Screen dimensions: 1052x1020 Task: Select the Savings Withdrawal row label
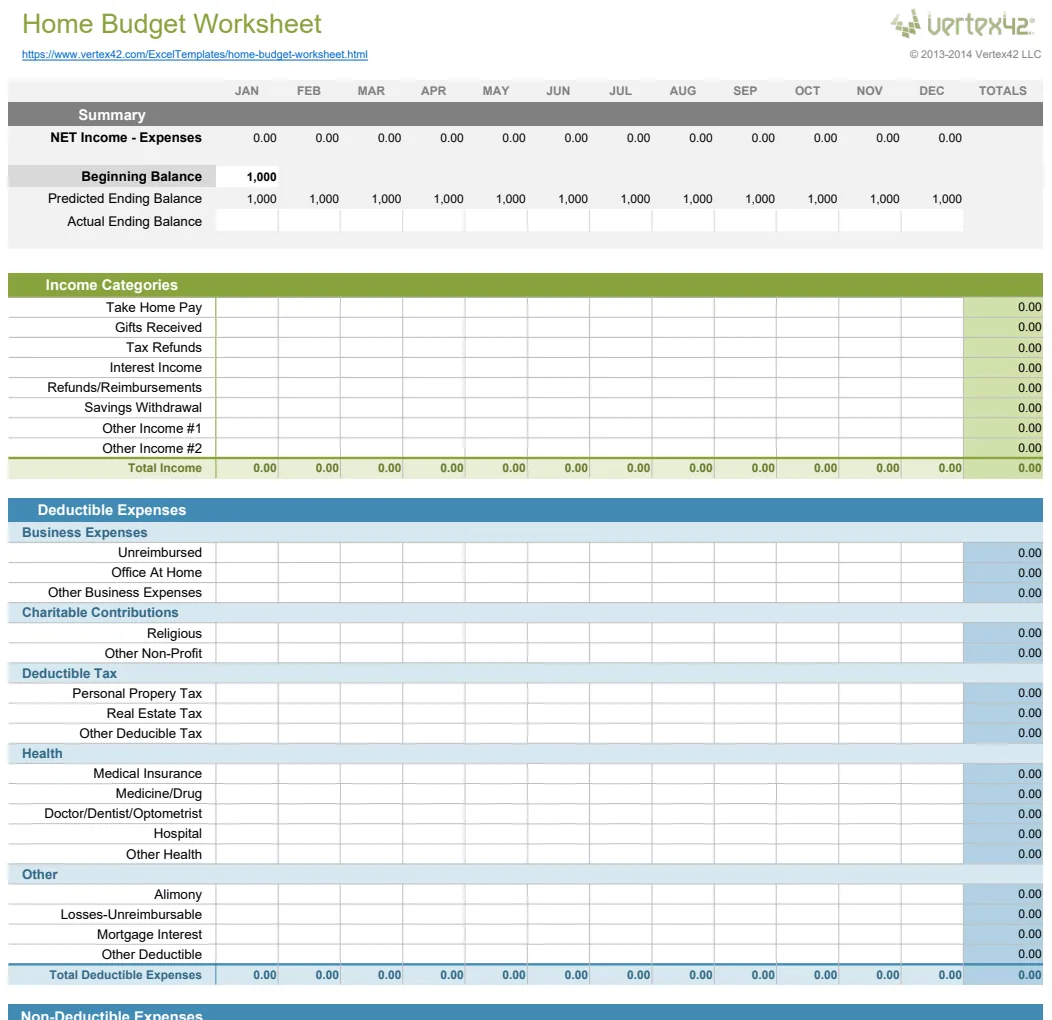143,407
